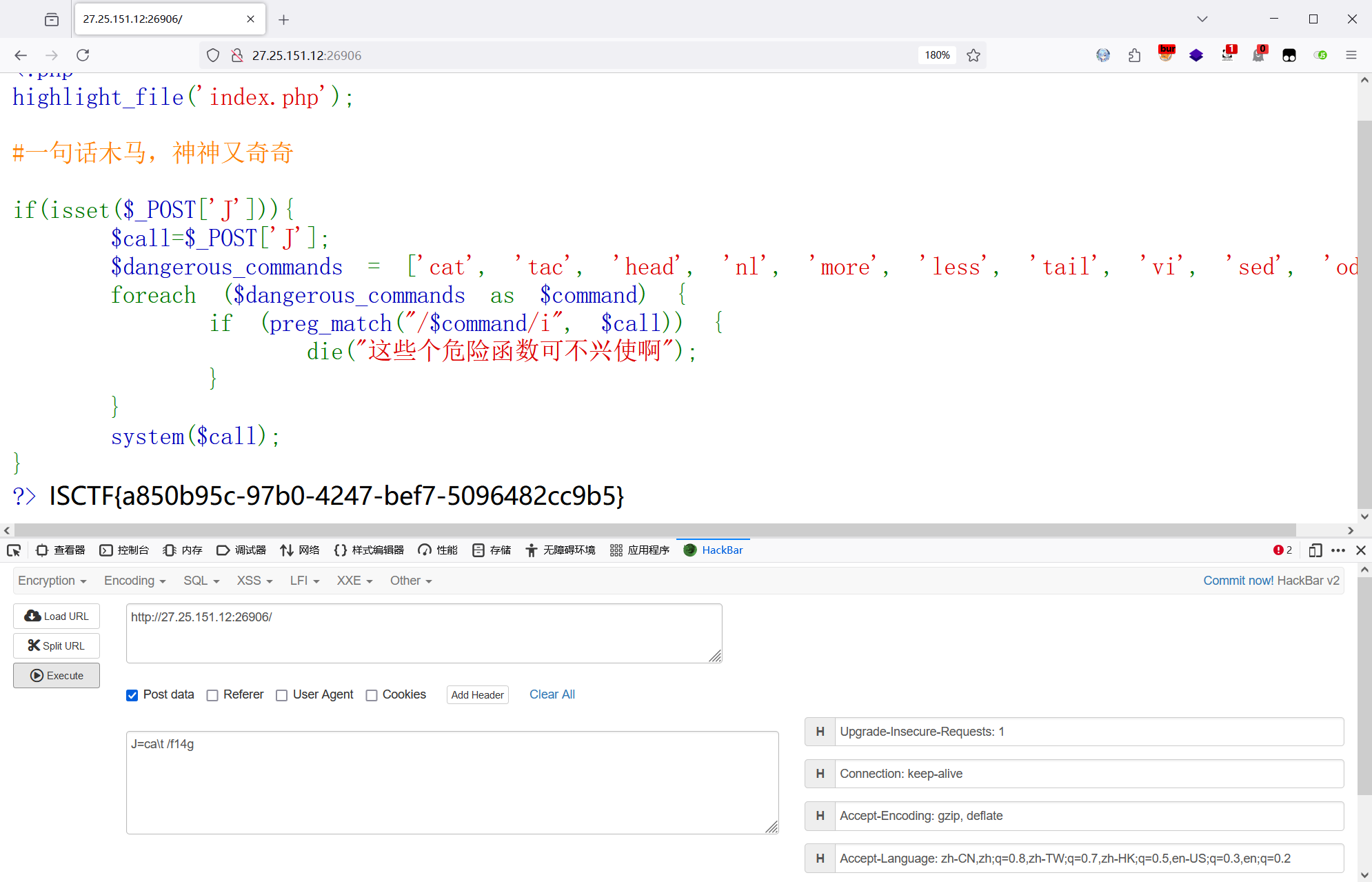
Task: Click the insecure connection padlock icon
Action: click(x=236, y=55)
